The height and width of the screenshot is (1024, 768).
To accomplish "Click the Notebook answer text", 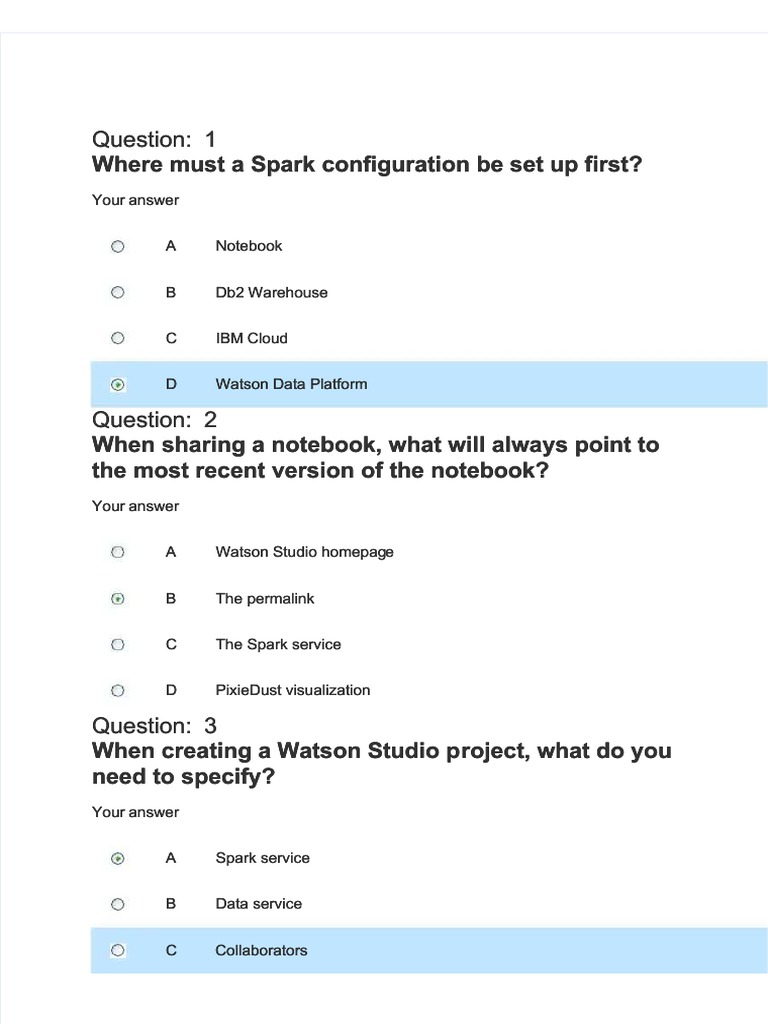I will pyautogui.click(x=249, y=246).
